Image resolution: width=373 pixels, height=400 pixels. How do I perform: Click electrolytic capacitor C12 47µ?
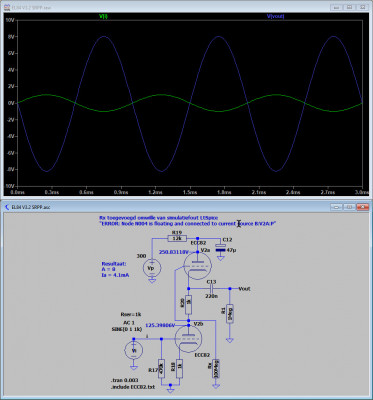point(220,248)
